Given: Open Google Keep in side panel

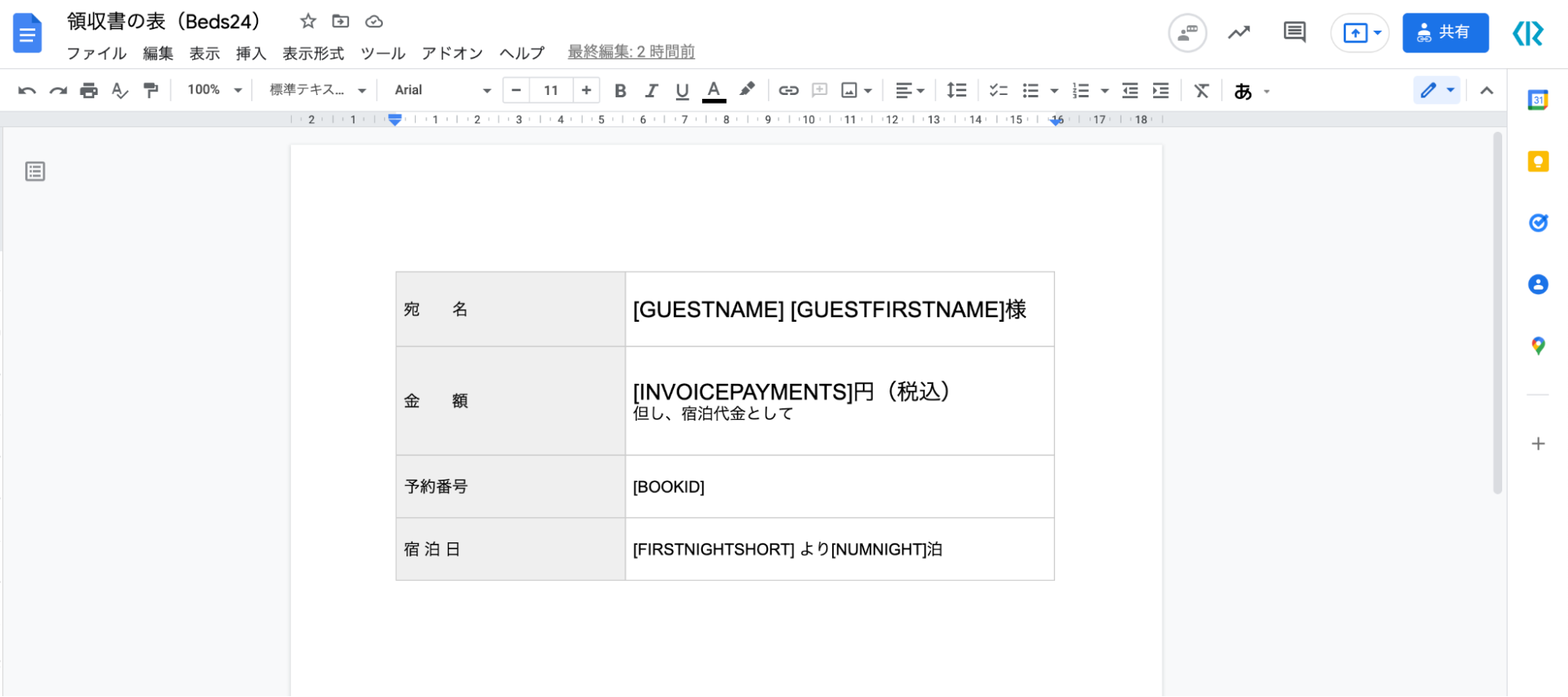Looking at the screenshot, I should click(1537, 162).
